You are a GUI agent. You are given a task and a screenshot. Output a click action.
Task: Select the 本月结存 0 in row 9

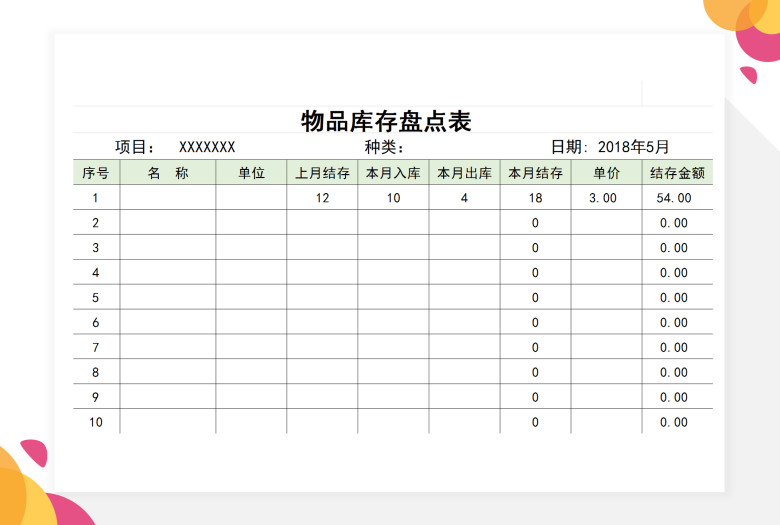536,397
